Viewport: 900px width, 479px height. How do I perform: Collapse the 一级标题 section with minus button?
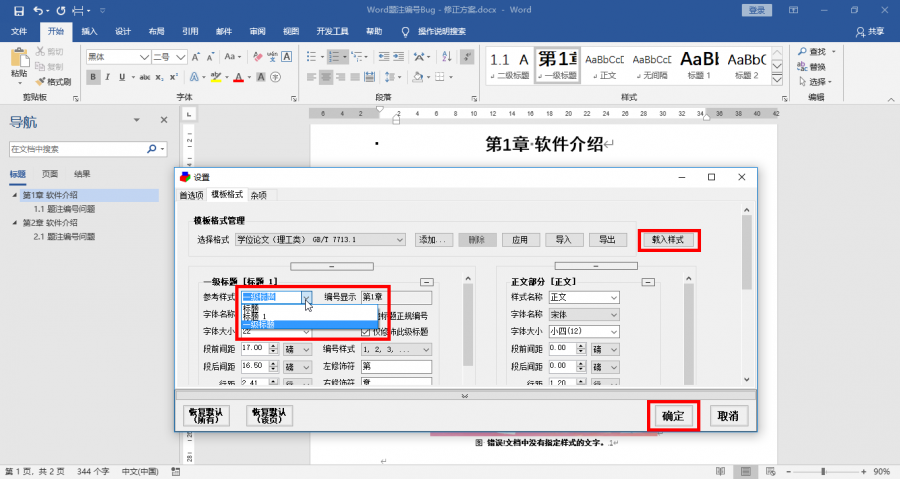[426, 283]
